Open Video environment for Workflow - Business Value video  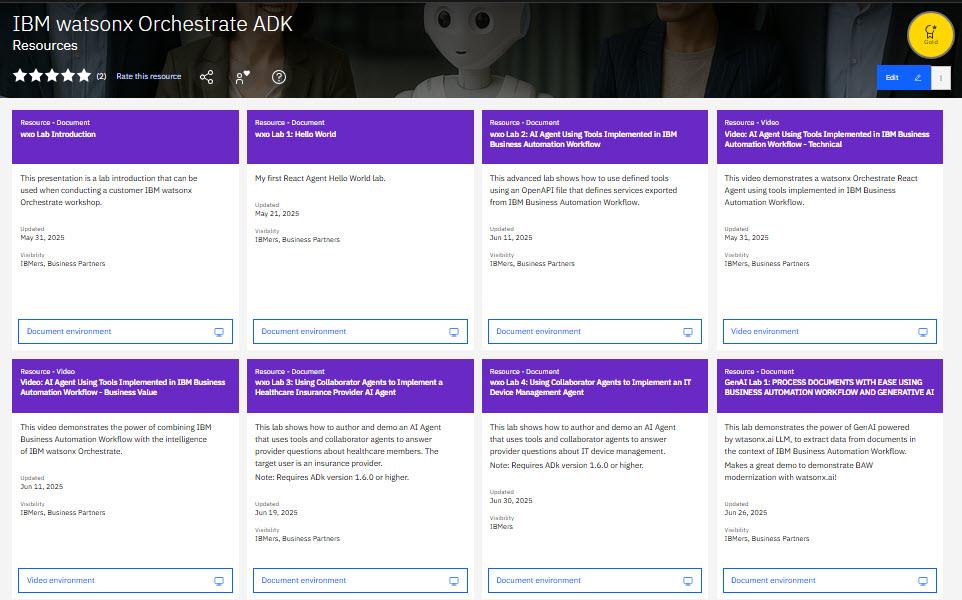click(125, 580)
